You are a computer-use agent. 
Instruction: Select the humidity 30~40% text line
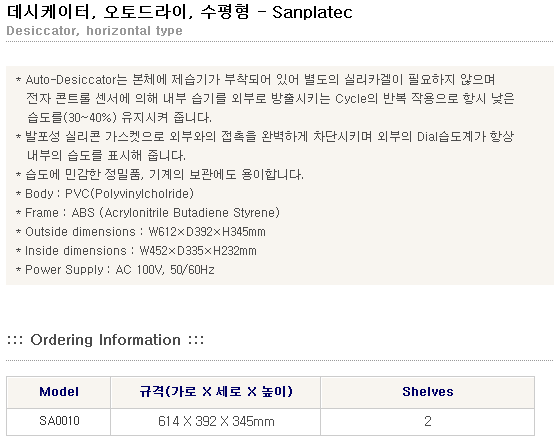(x=119, y=118)
